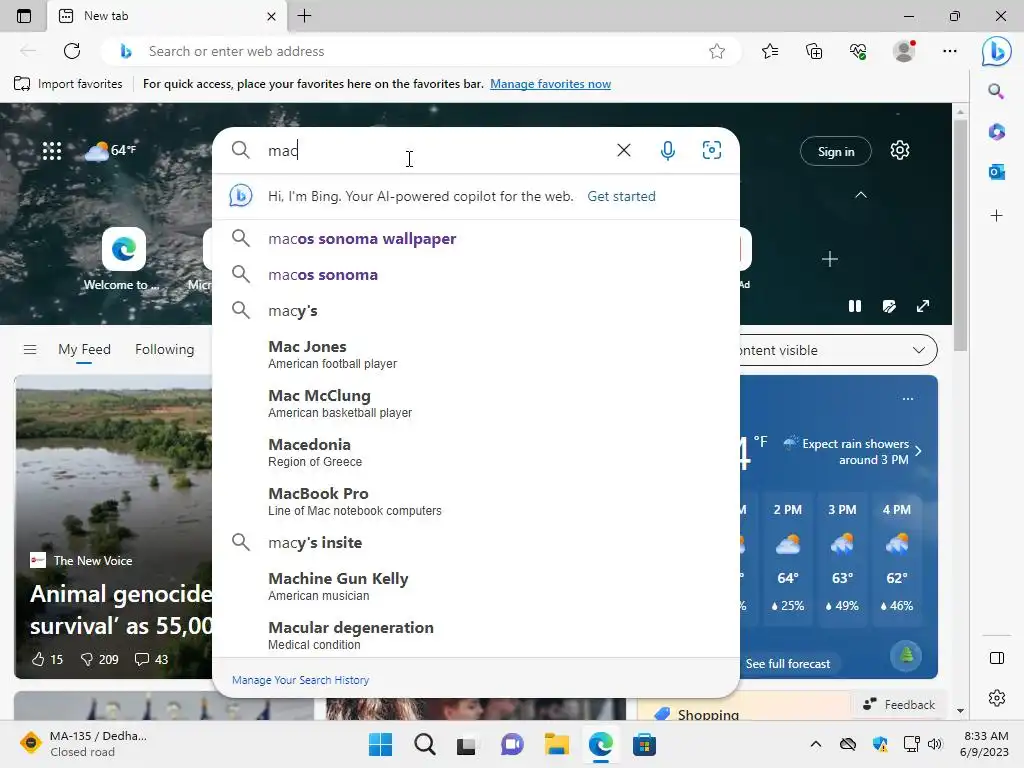Collapse the quick links section chevron

click(861, 195)
